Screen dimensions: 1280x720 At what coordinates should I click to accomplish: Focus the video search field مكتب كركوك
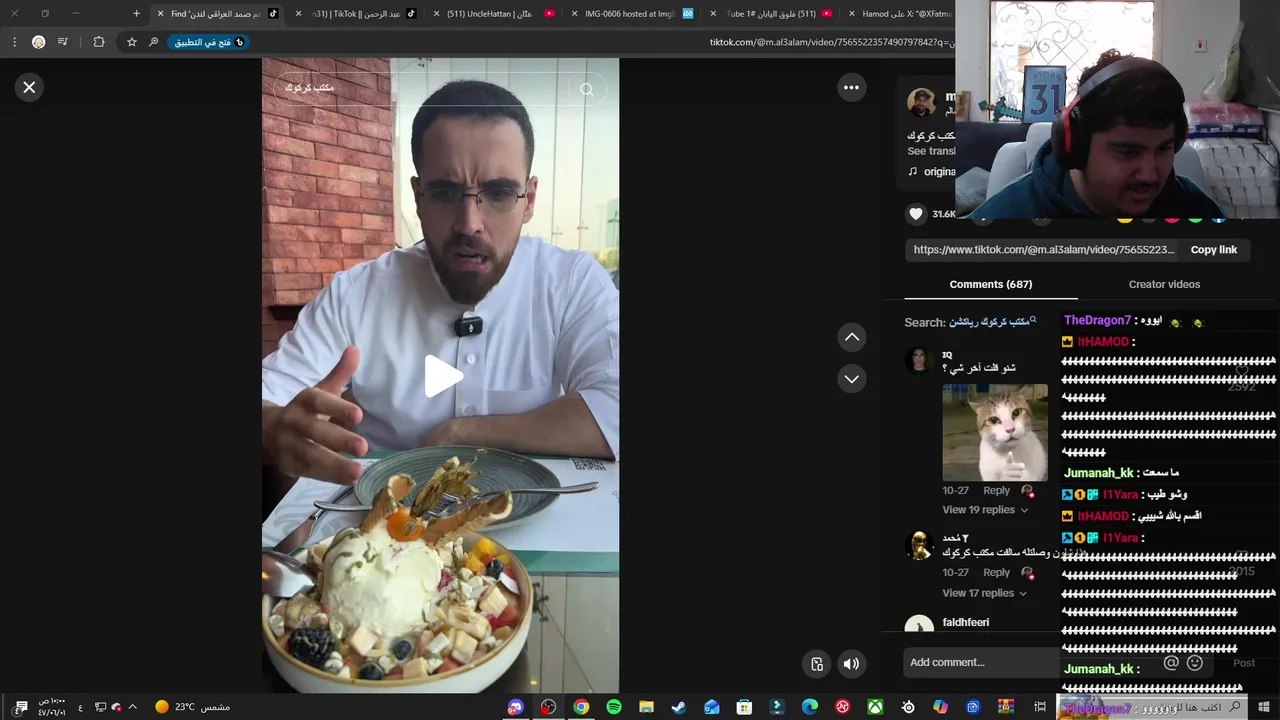coord(423,88)
